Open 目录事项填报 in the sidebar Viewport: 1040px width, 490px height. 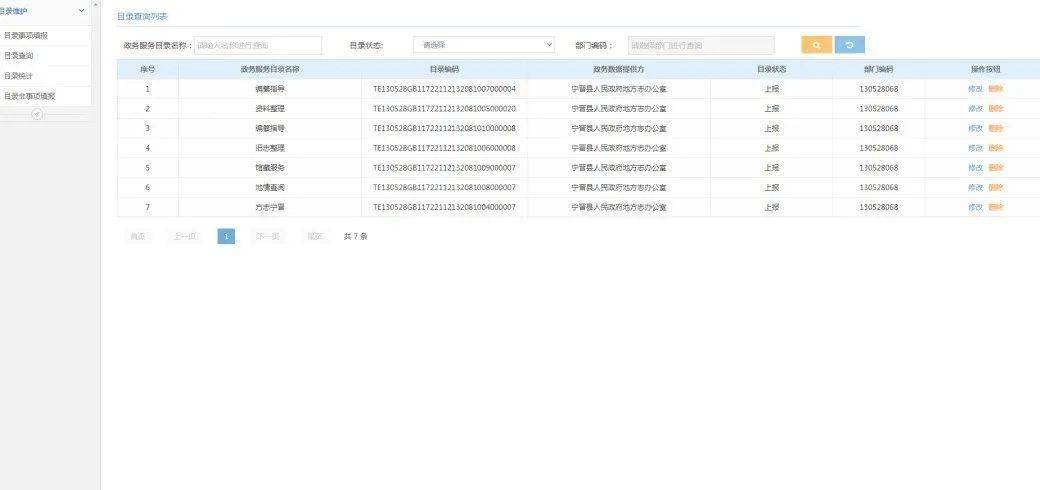[x=26, y=36]
